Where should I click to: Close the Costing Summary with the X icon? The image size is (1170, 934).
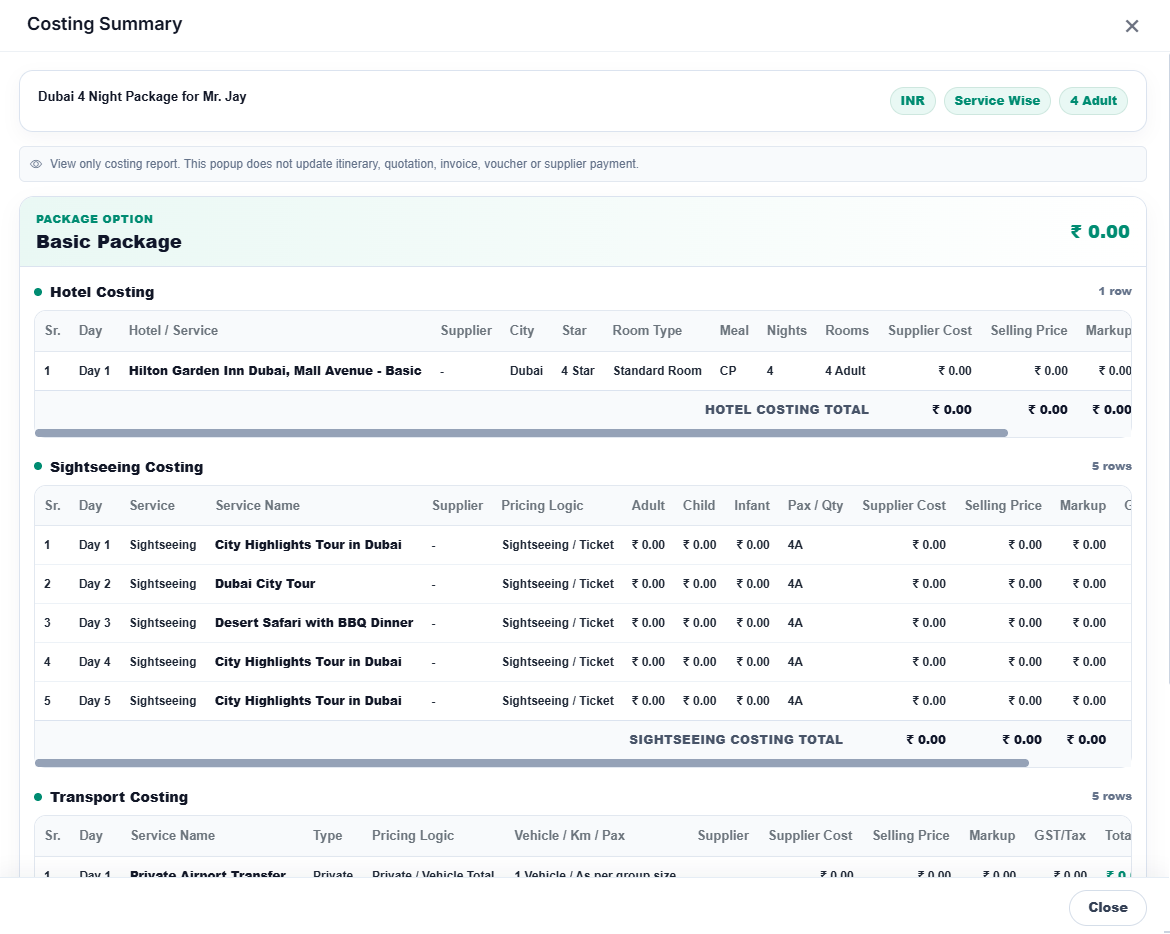[1131, 26]
